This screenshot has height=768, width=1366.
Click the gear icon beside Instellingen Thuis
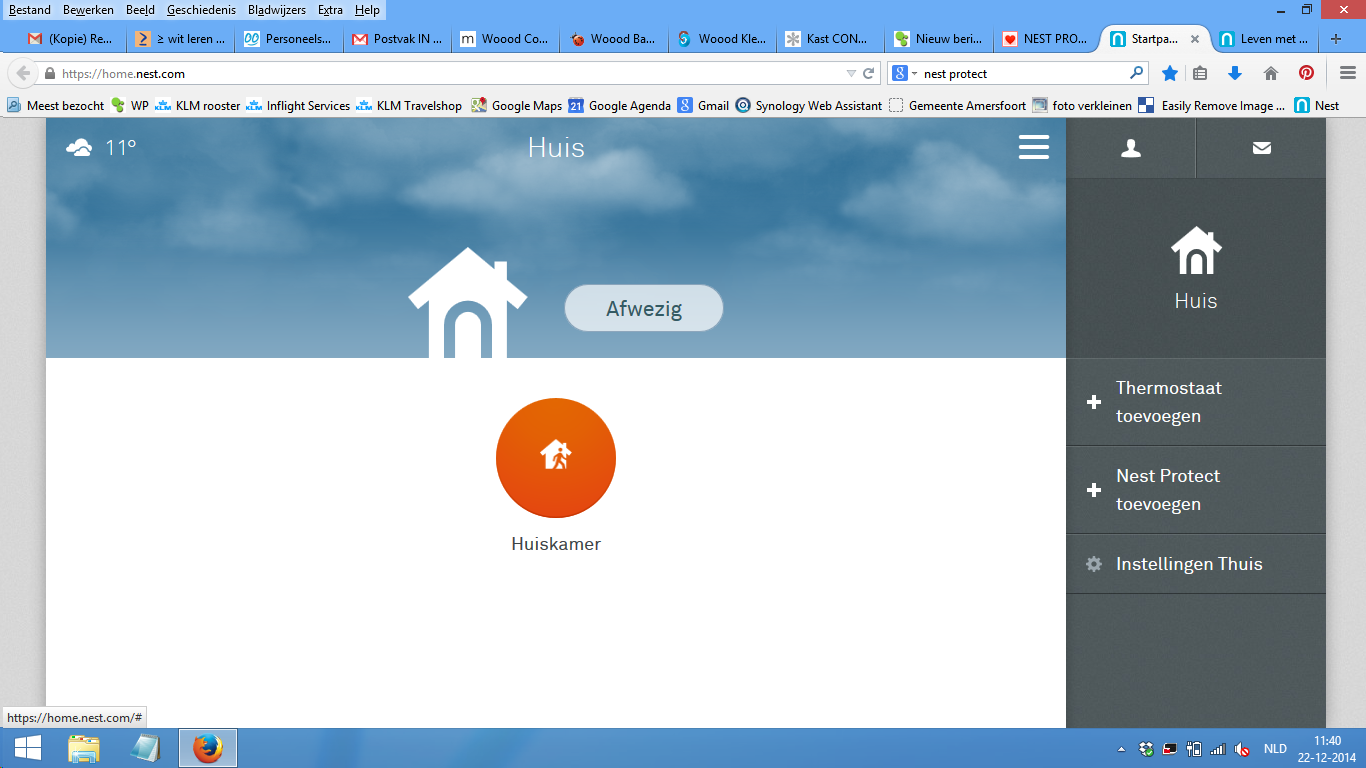coord(1094,564)
